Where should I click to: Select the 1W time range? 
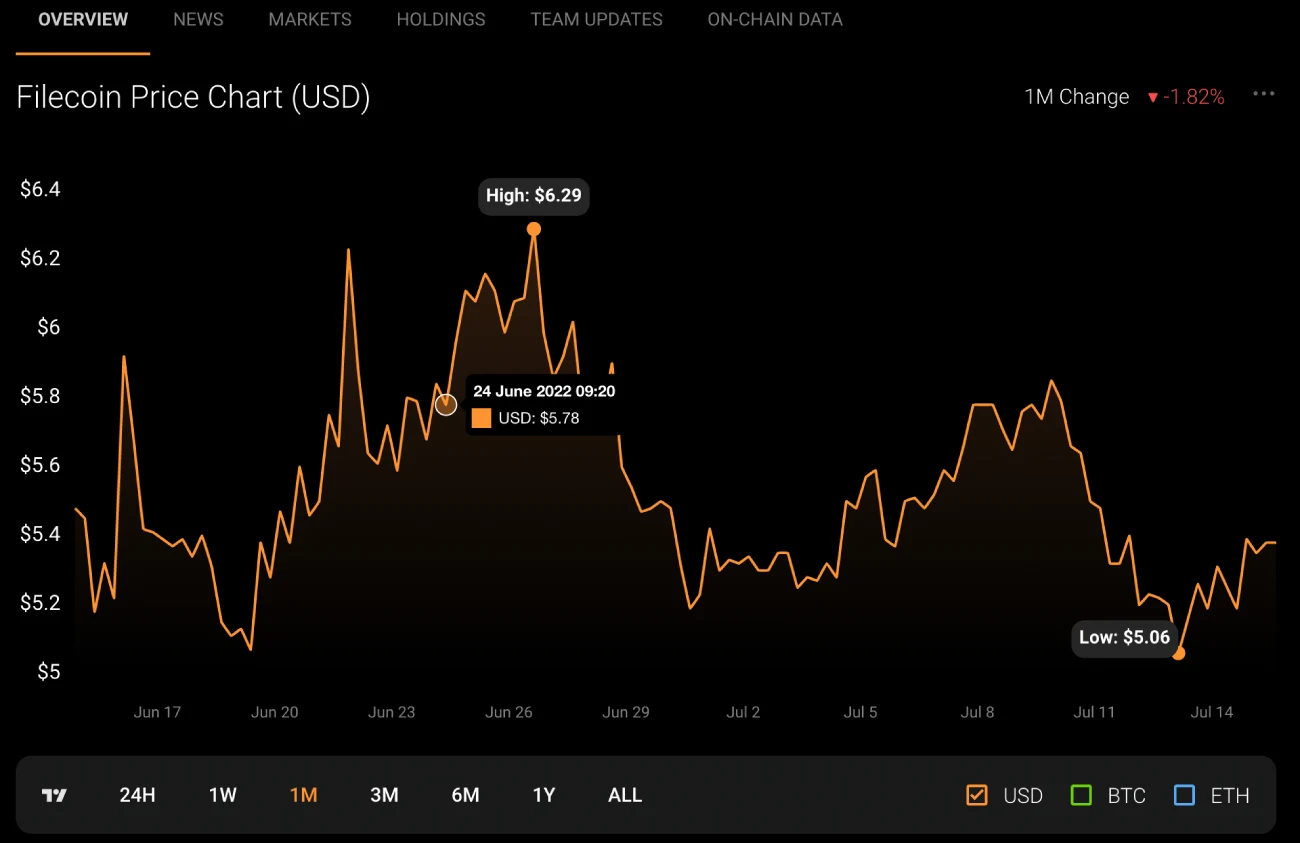pyautogui.click(x=223, y=796)
